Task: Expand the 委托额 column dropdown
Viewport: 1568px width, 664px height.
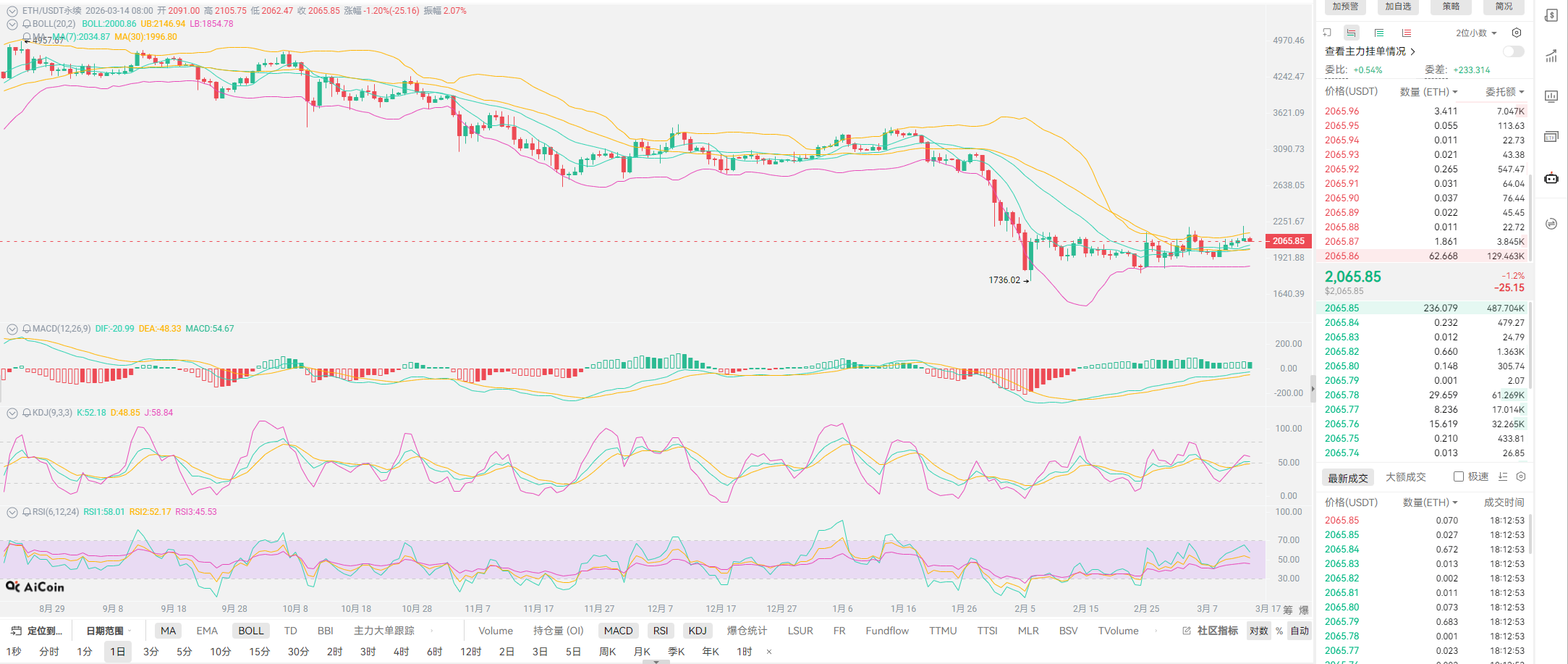Action: tap(1505, 92)
